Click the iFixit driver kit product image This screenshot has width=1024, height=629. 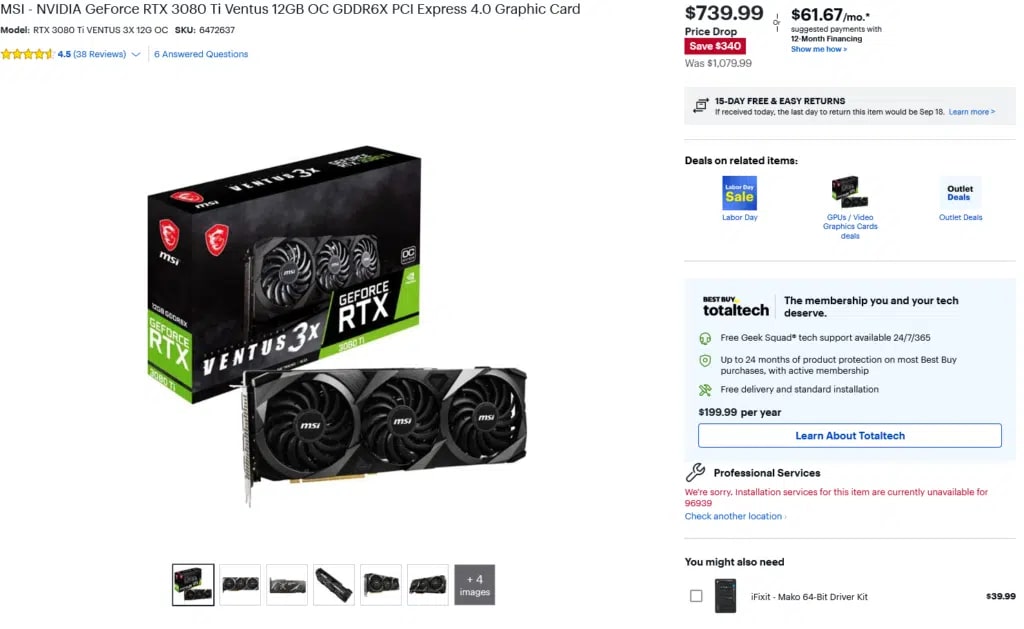726,596
